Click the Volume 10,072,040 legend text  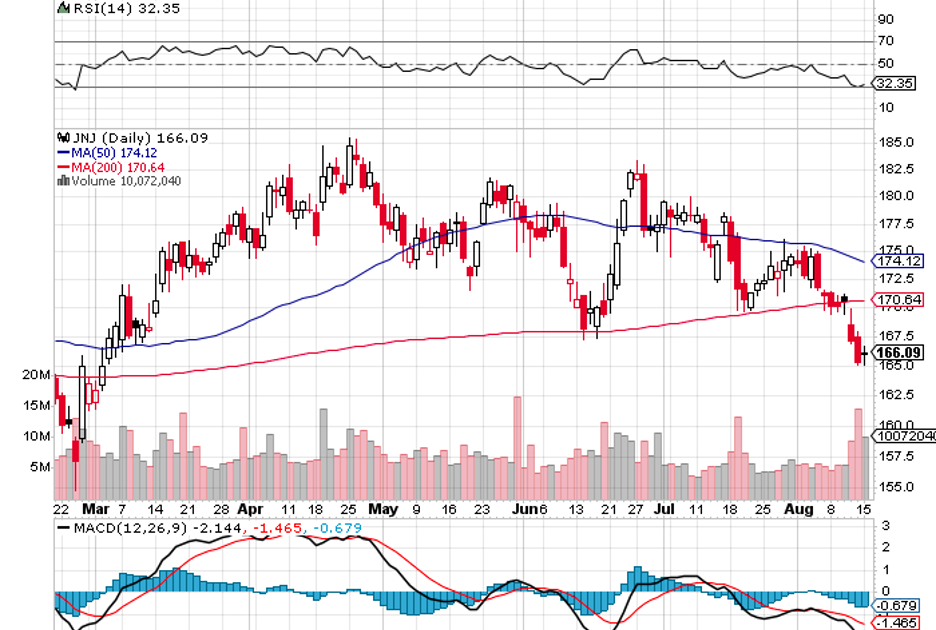click(125, 181)
